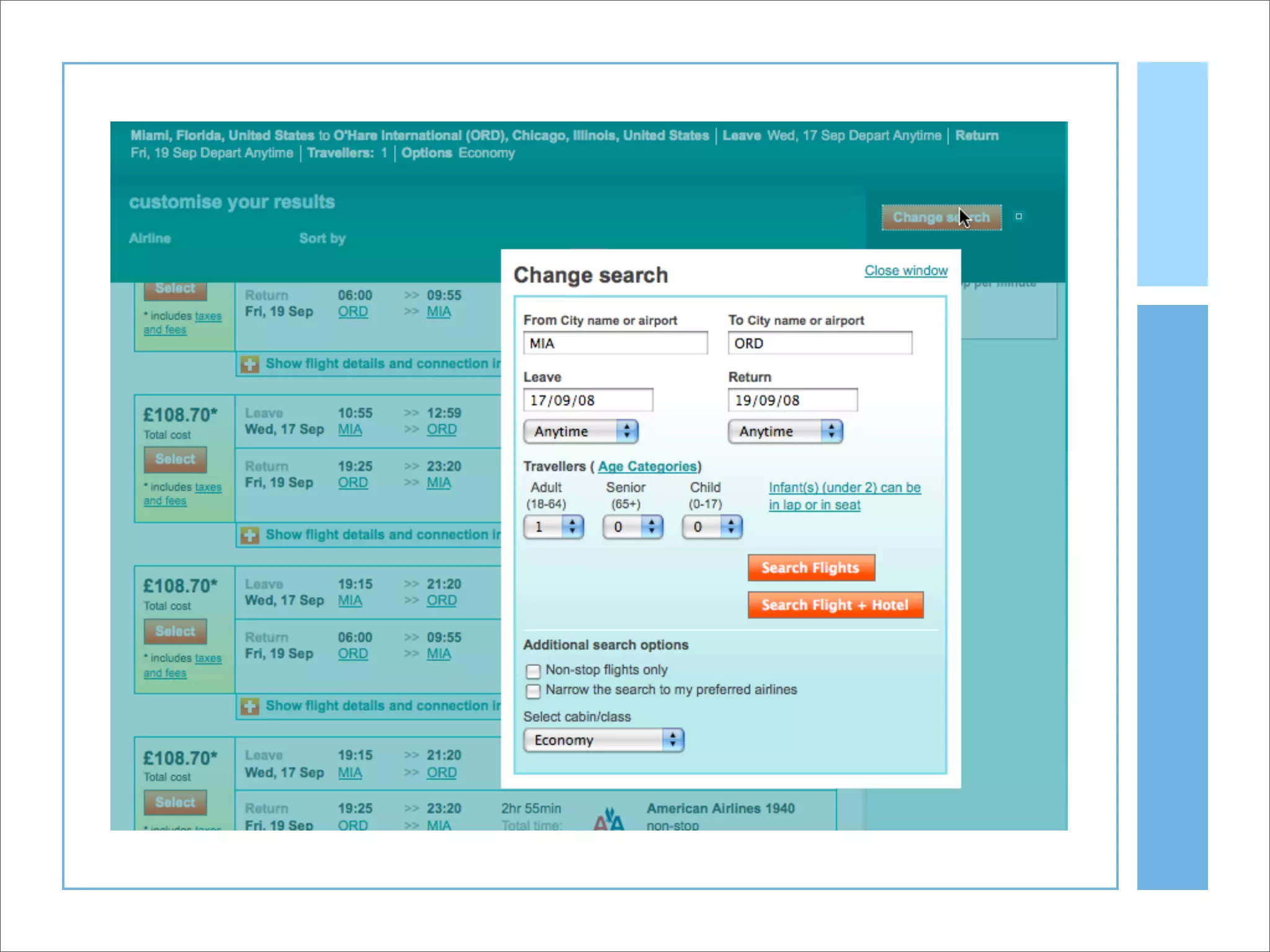Open the Child traveller count dropdown
Screen dimensions: 1270x952
click(713, 527)
